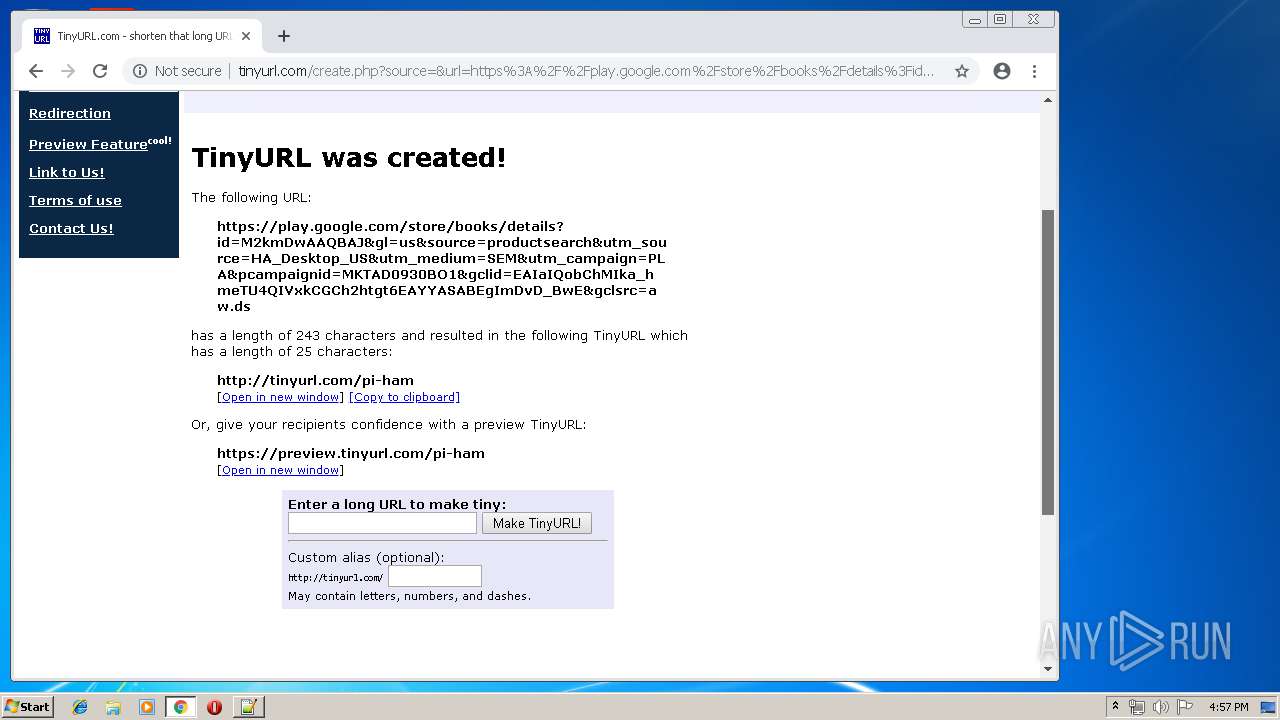This screenshot has width=1280, height=720.
Task: Click the notepad-style taskbar icon
Action: click(x=248, y=707)
